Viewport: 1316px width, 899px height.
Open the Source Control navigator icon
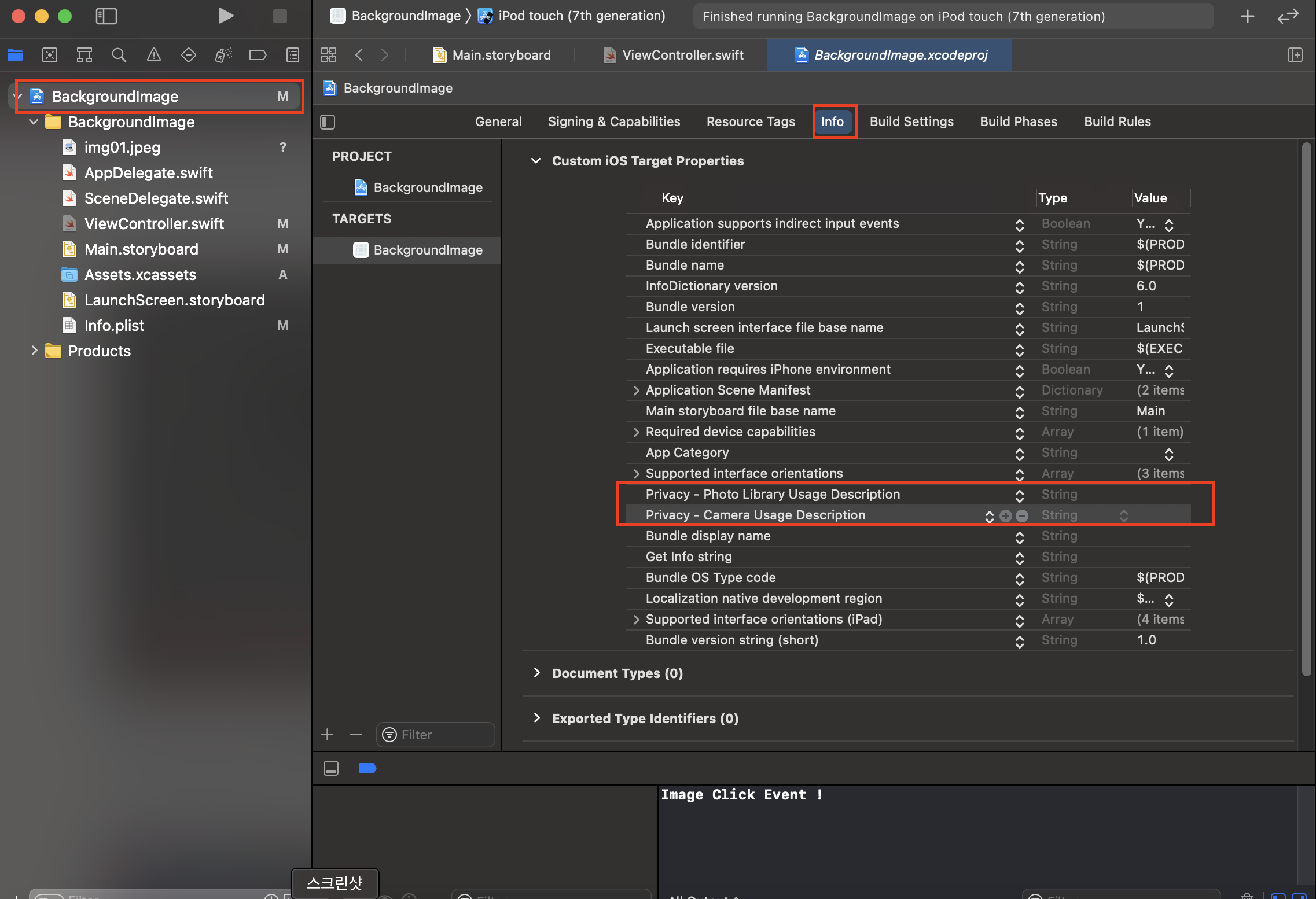(x=50, y=55)
